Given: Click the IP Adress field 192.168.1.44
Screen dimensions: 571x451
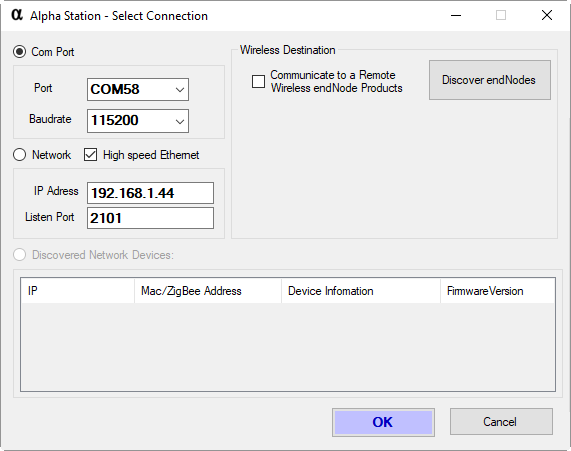Looking at the screenshot, I should [x=150, y=193].
